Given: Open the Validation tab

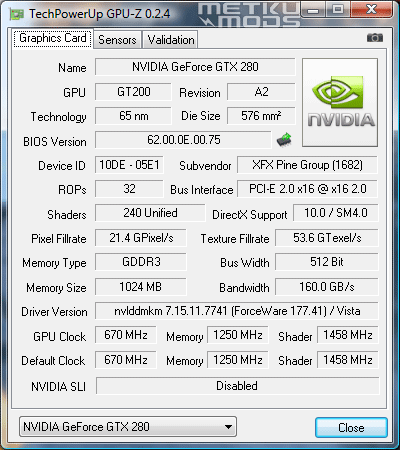Looking at the screenshot, I should pyautogui.click(x=171, y=40).
